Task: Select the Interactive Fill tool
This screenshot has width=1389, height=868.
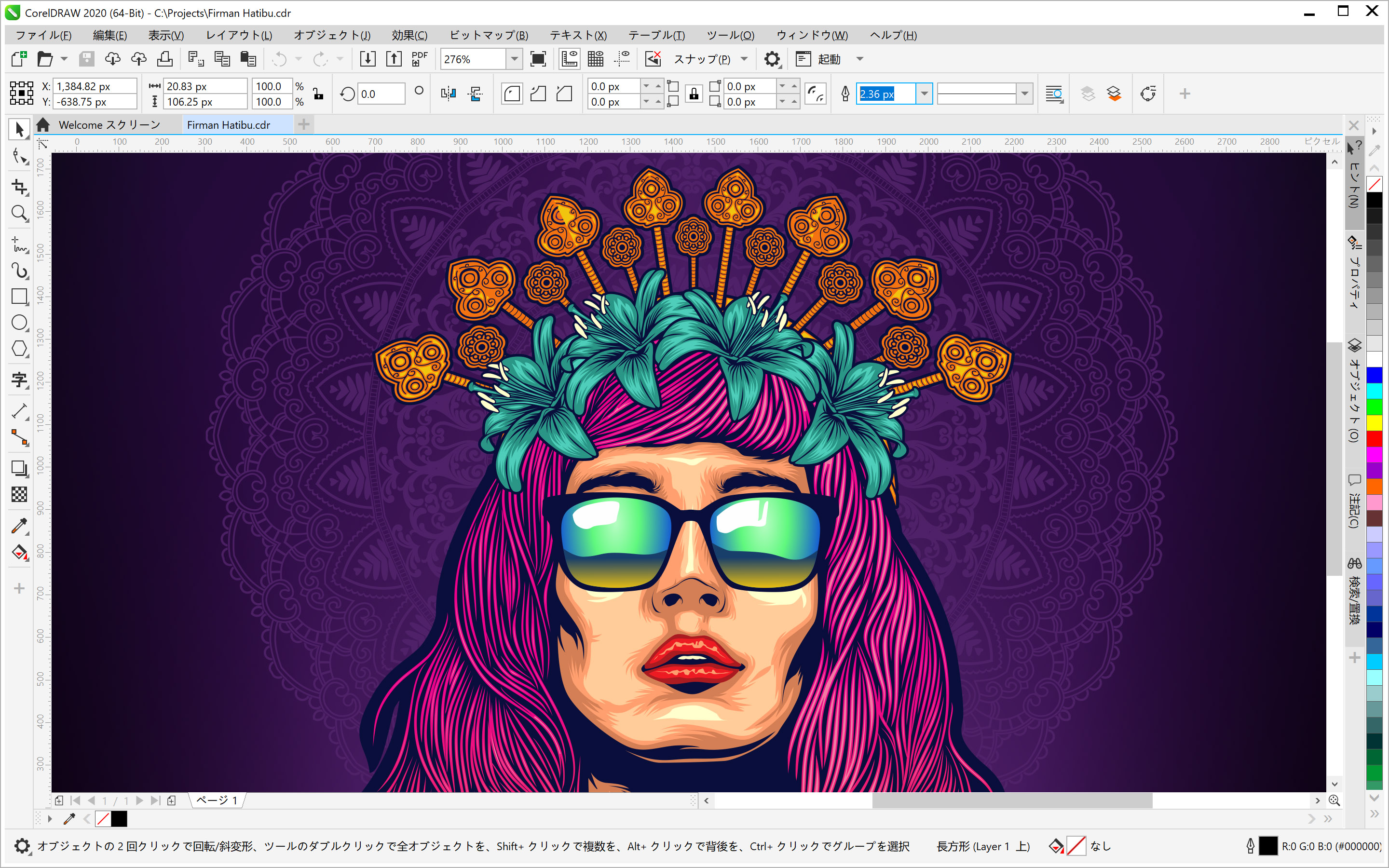Action: click(19, 552)
